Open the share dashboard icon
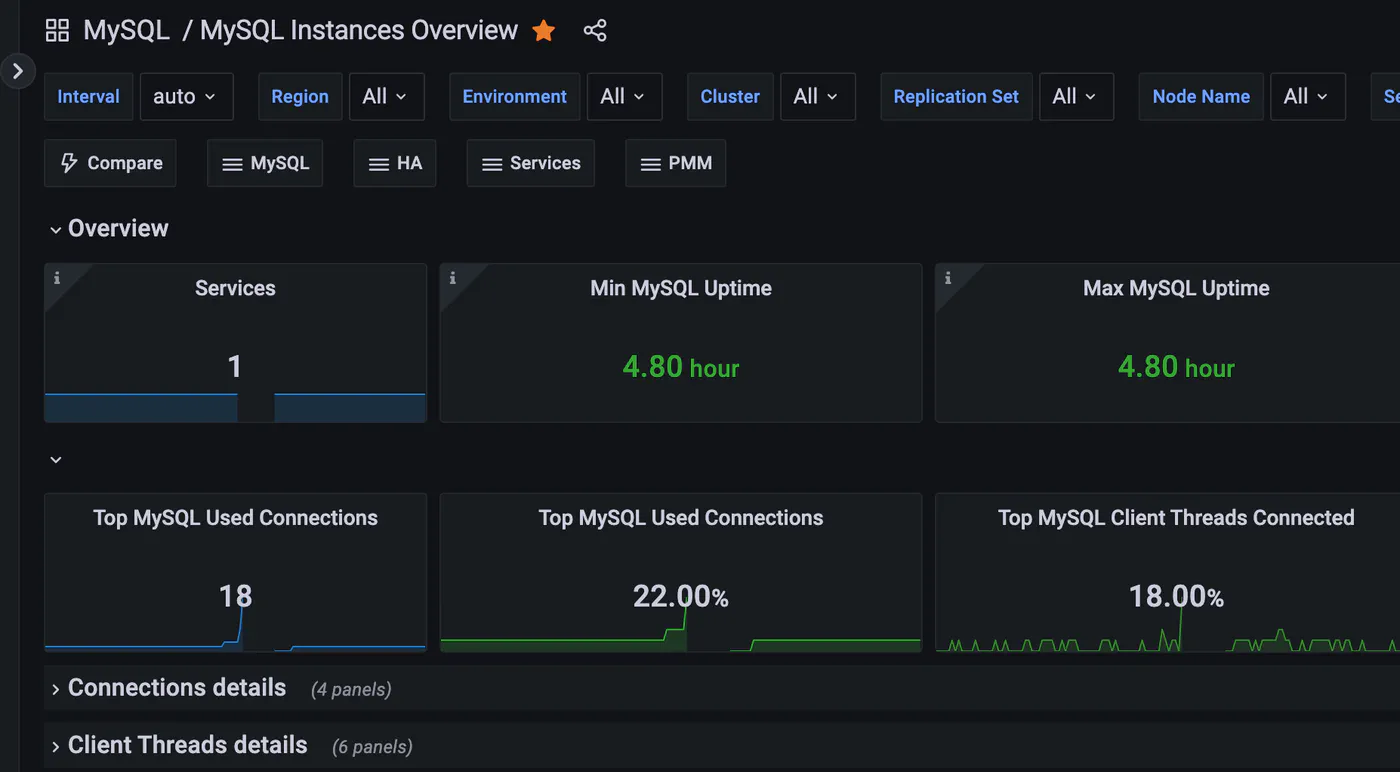1400x772 pixels. coord(595,31)
